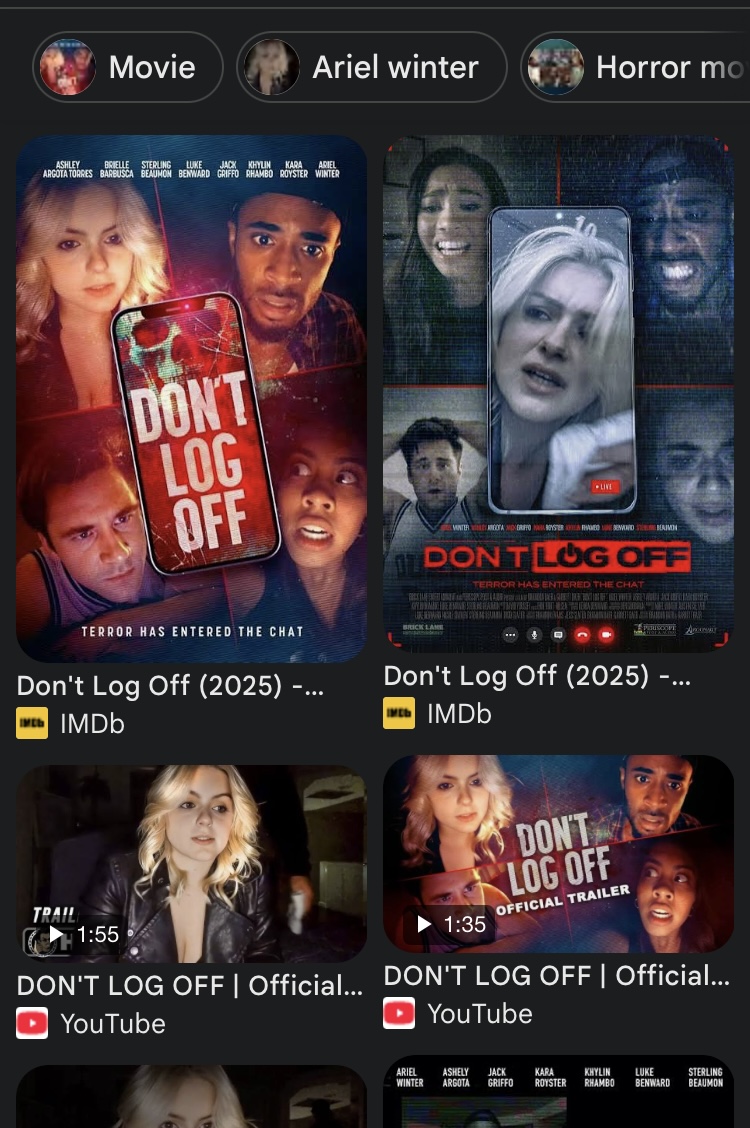Tap the Horror movie filter chip
This screenshot has width=750, height=1128.
635,68
